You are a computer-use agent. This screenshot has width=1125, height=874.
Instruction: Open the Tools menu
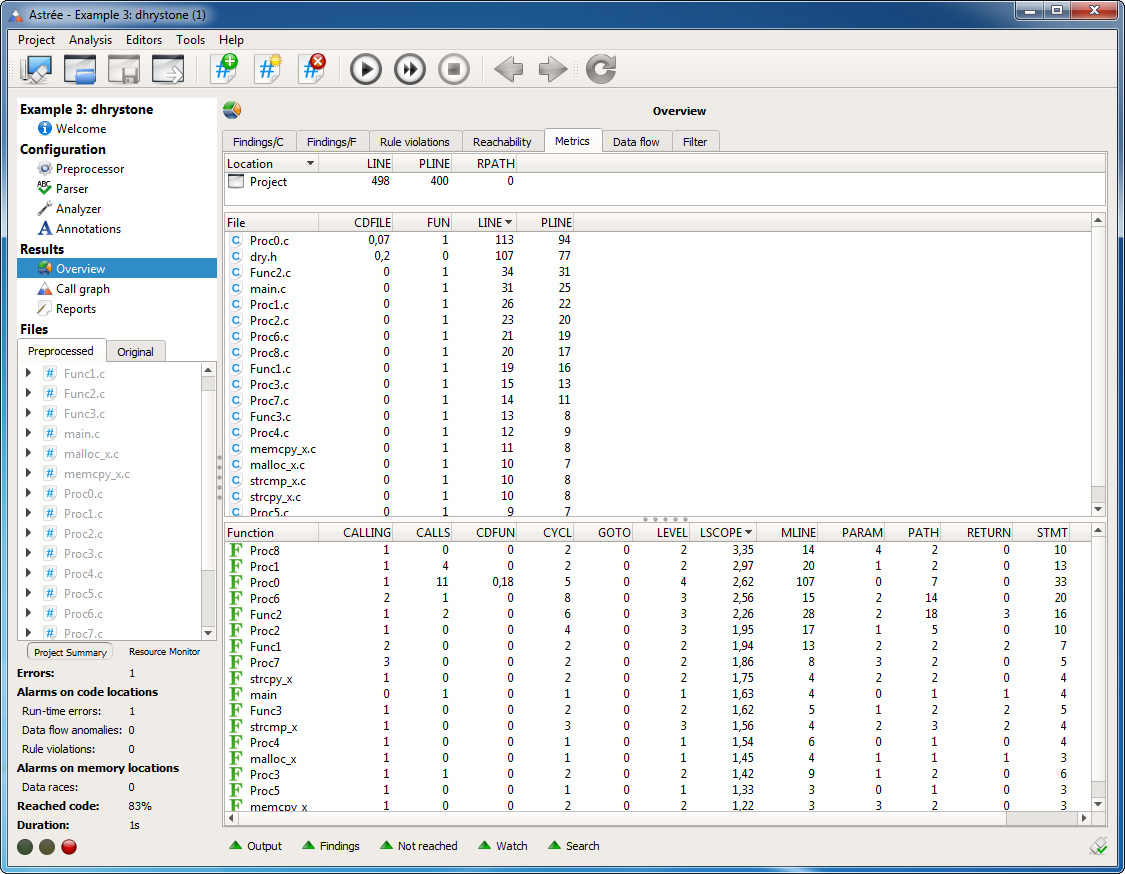pos(190,40)
